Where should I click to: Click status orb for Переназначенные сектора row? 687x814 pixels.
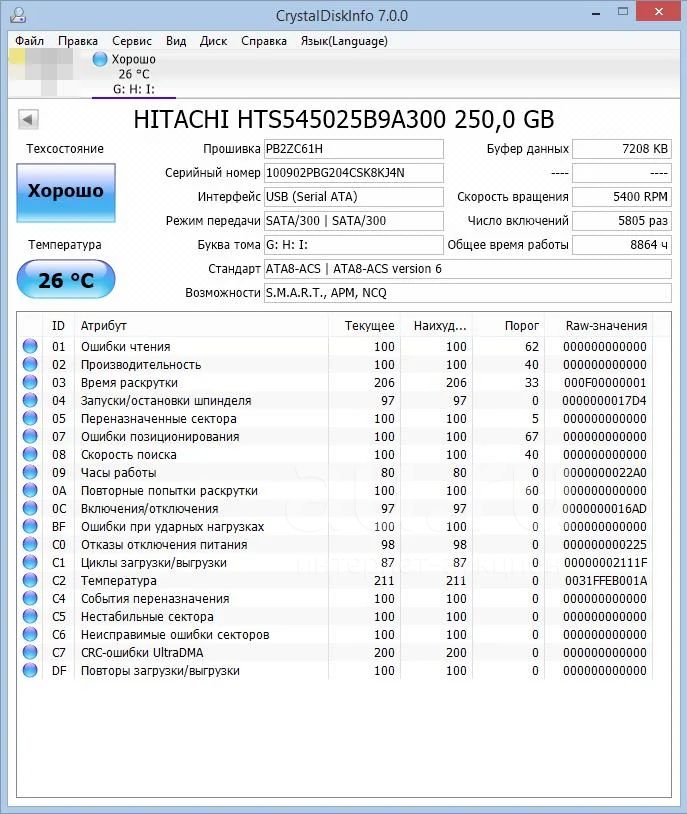[x=30, y=418]
